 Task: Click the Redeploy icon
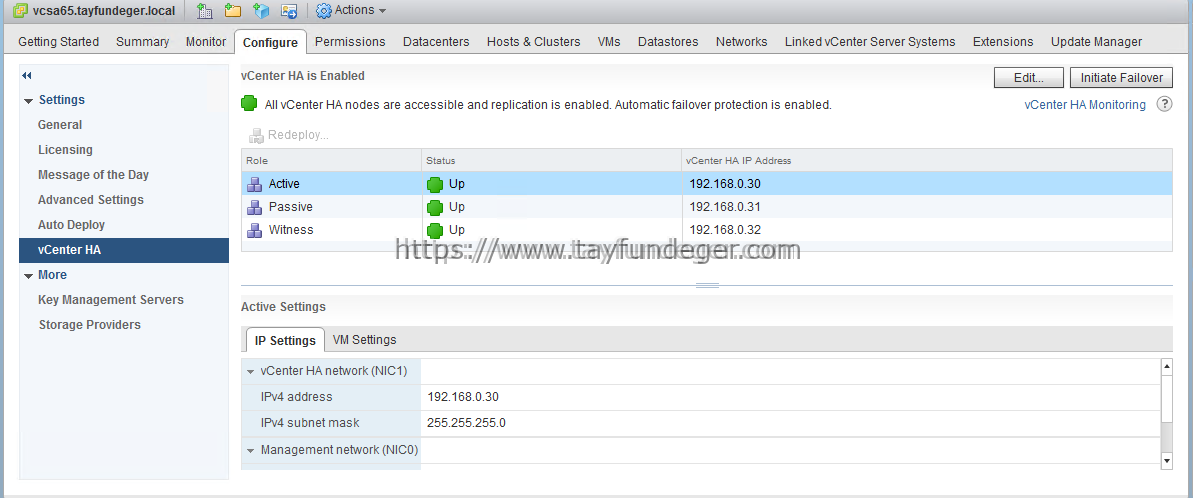[x=256, y=135]
